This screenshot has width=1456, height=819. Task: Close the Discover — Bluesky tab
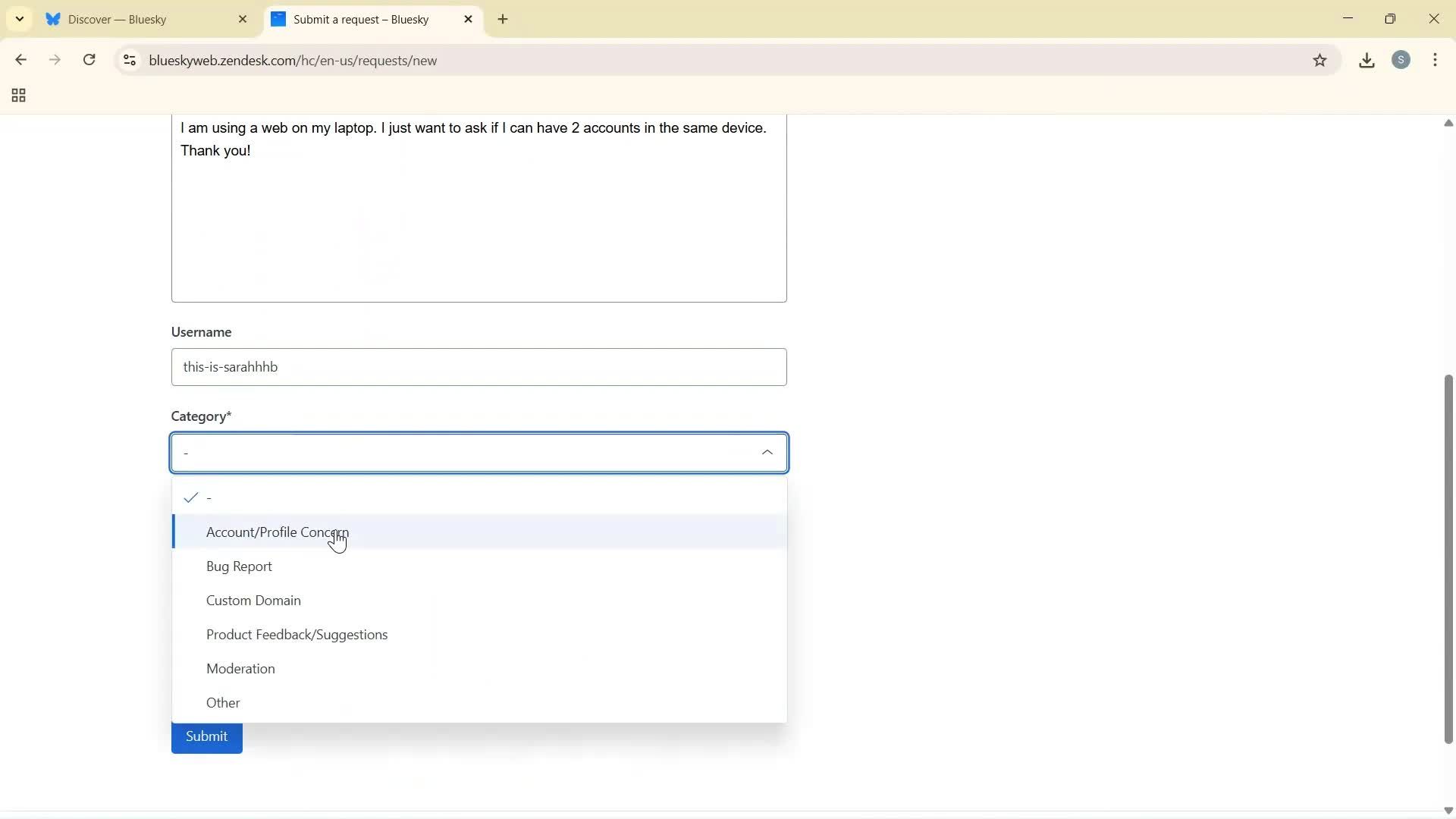point(243,19)
